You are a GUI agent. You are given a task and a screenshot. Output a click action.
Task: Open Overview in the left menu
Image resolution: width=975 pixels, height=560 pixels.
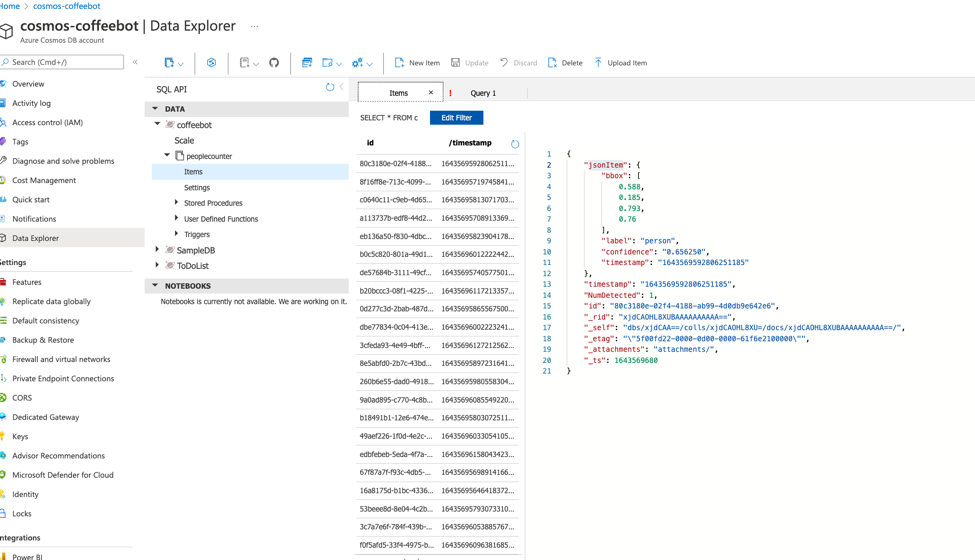[28, 84]
